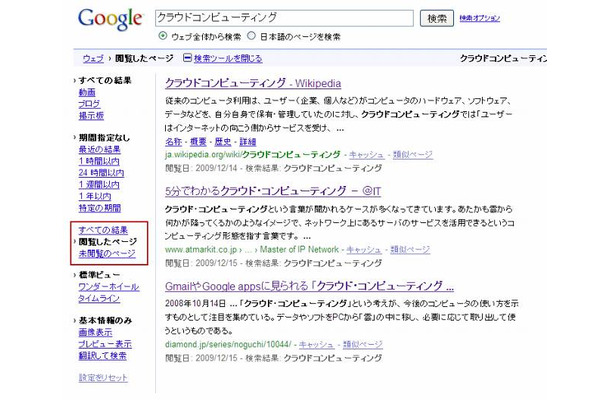Filter results by 掲示板

(91, 116)
